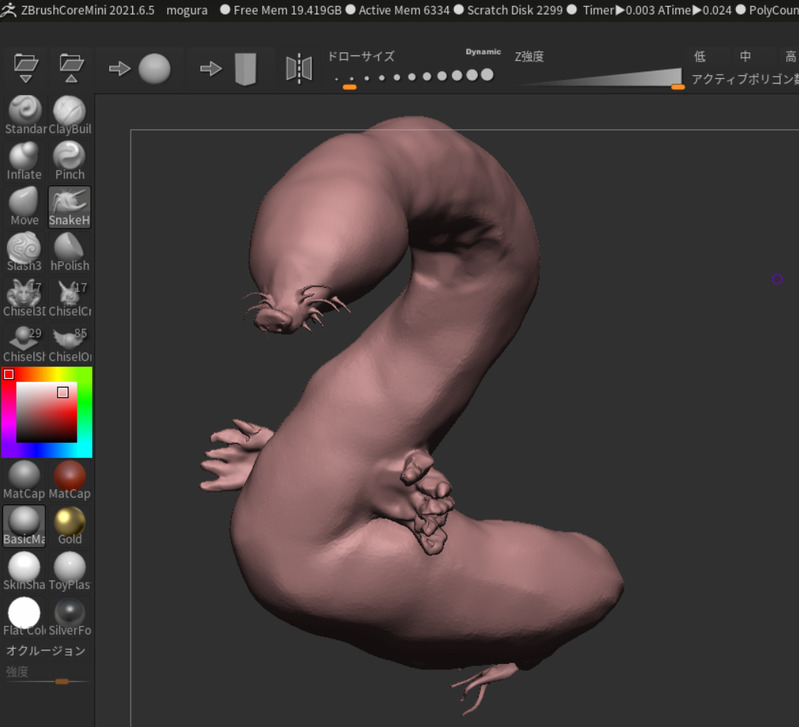Select the hPolish brush
Viewport: 799px width, 727px height.
[x=70, y=252]
